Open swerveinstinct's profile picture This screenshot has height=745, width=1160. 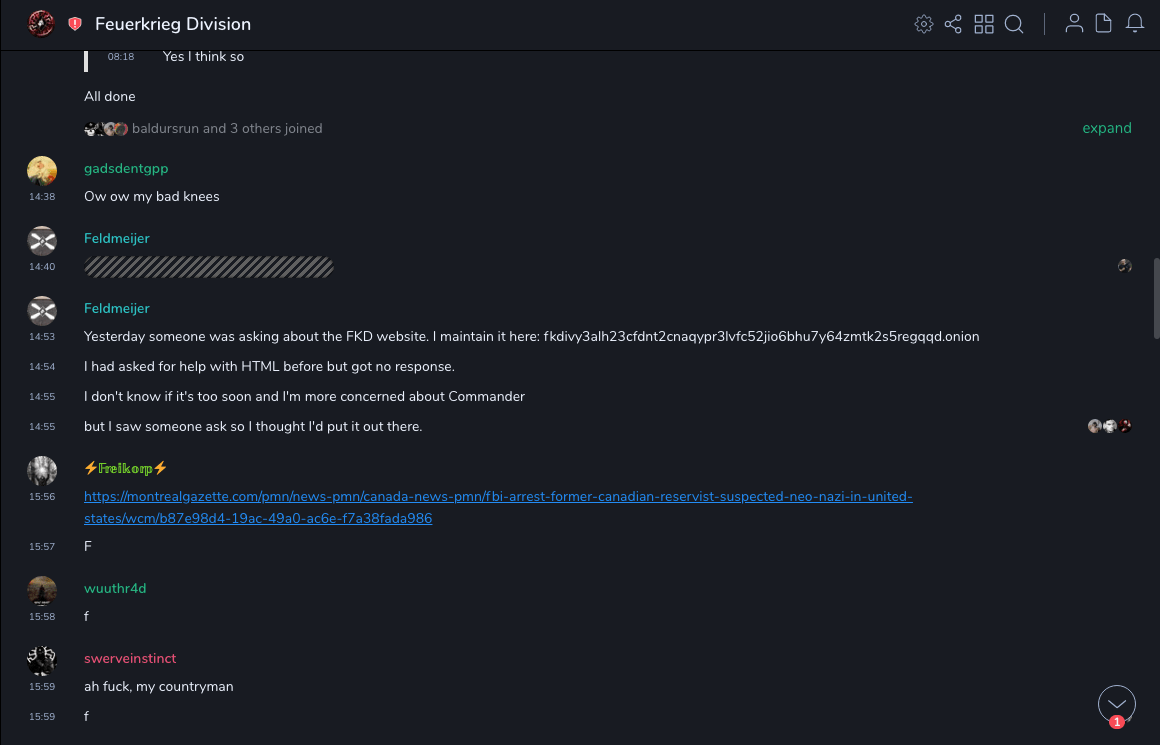(x=42, y=661)
